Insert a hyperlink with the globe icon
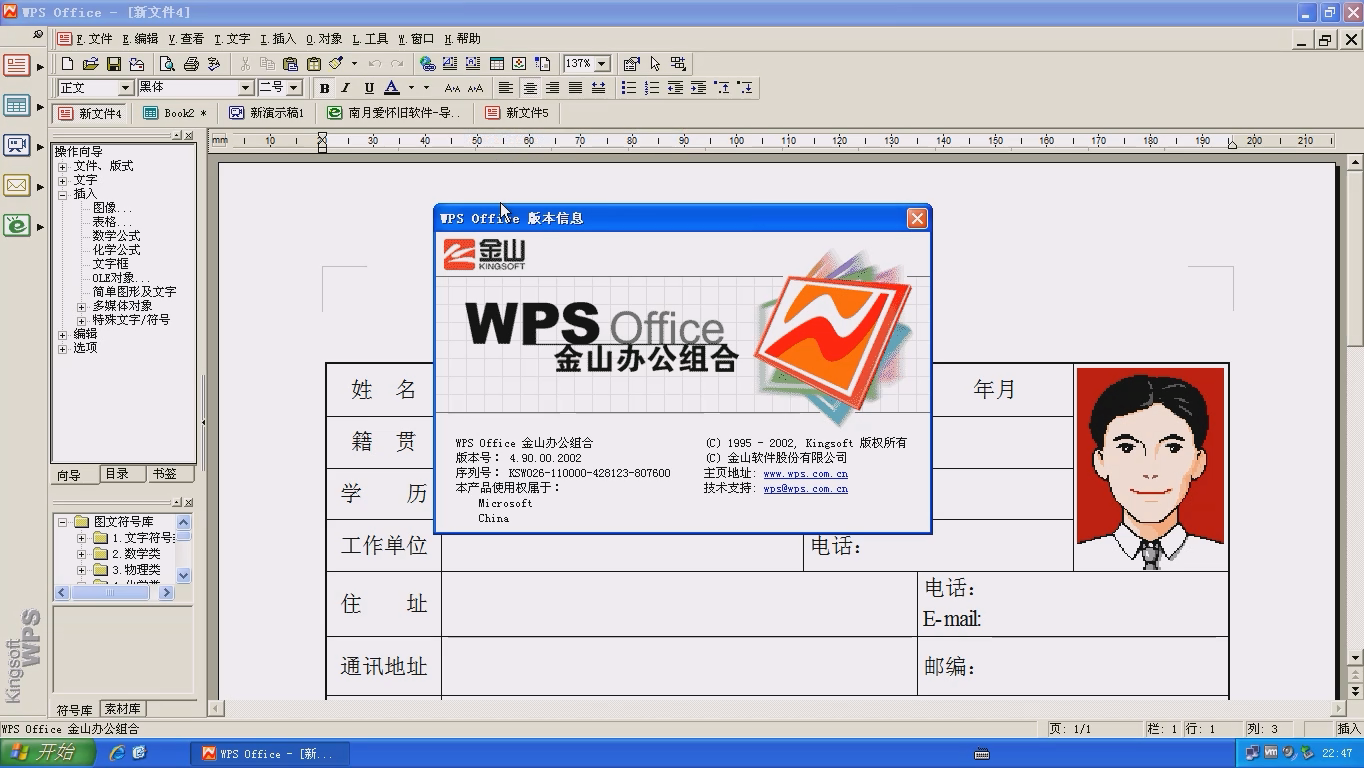The height and width of the screenshot is (768, 1364). click(x=427, y=63)
